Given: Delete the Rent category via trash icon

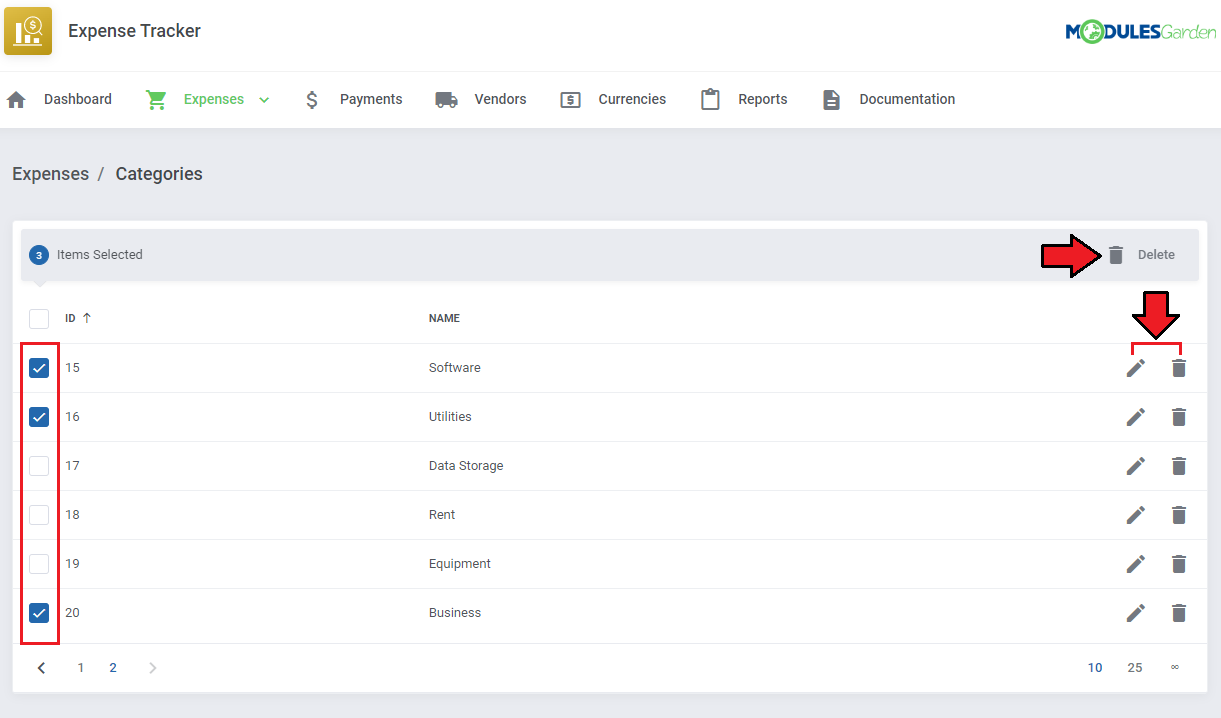Looking at the screenshot, I should coord(1179,515).
